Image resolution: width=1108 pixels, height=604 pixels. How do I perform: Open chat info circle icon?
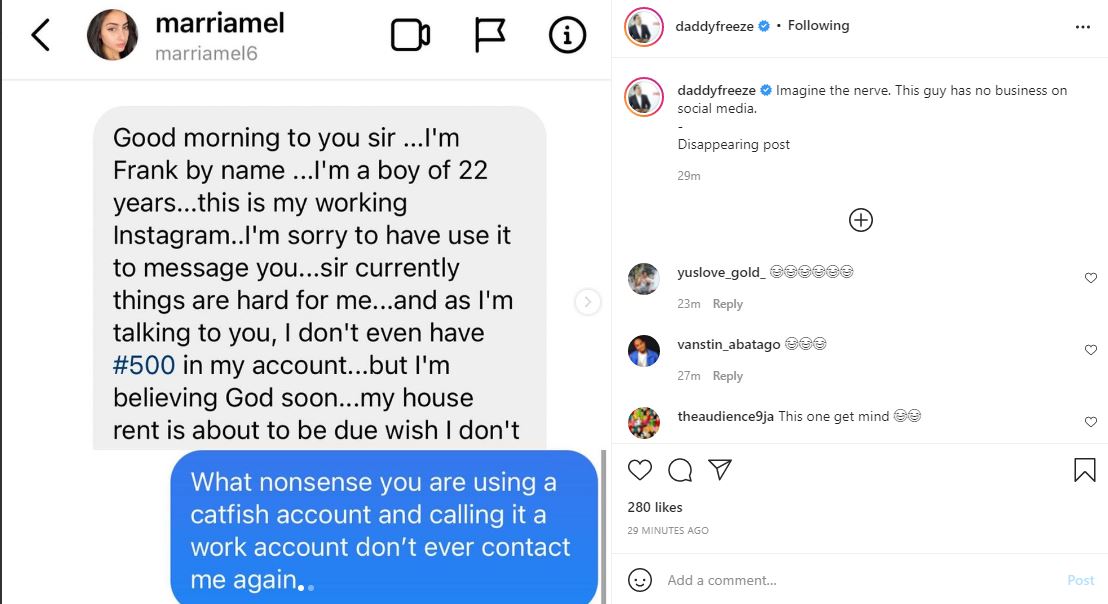(x=567, y=36)
